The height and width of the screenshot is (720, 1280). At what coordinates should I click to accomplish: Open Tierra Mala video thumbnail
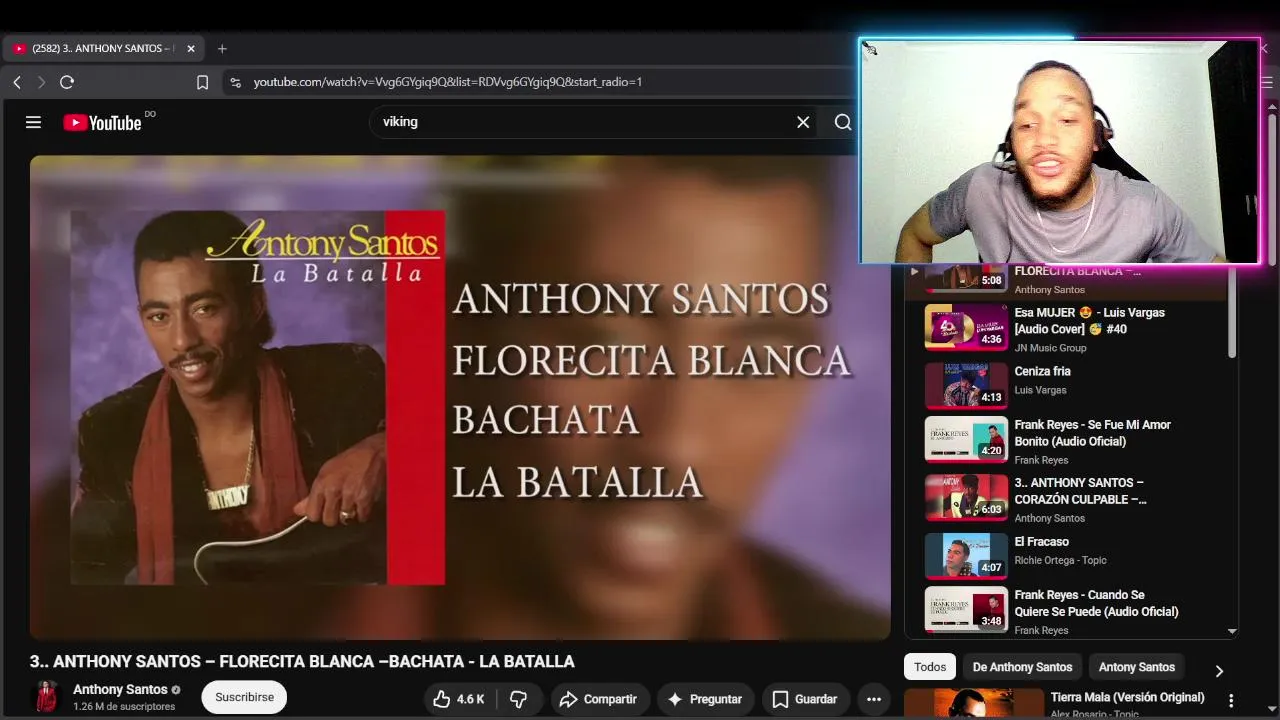[x=973, y=704]
